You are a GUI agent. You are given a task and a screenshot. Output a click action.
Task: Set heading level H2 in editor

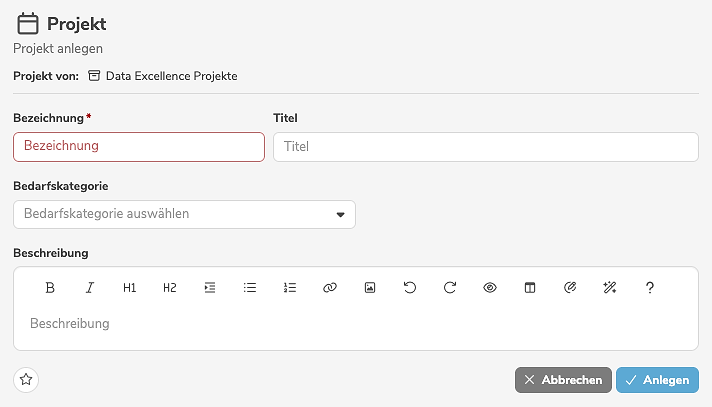(170, 288)
